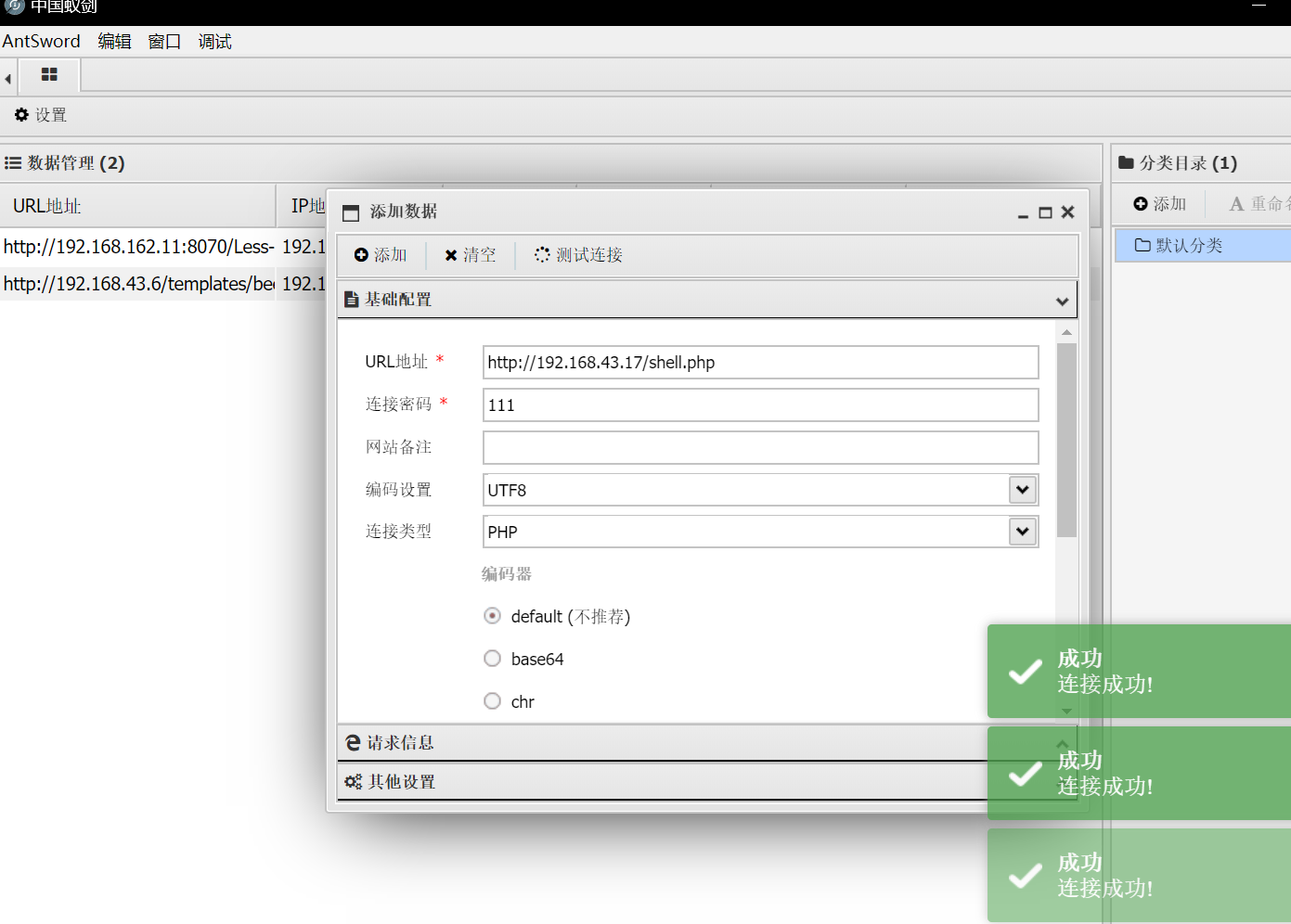The height and width of the screenshot is (924, 1291).
Task: Select the base64 encoder radio
Action: pos(493,659)
